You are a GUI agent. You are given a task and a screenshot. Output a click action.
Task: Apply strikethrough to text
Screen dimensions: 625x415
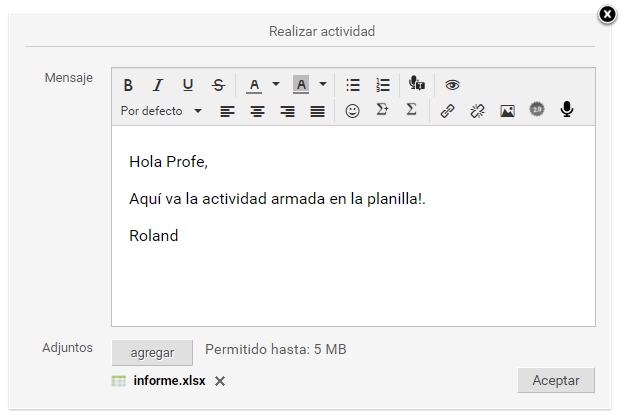click(x=218, y=85)
